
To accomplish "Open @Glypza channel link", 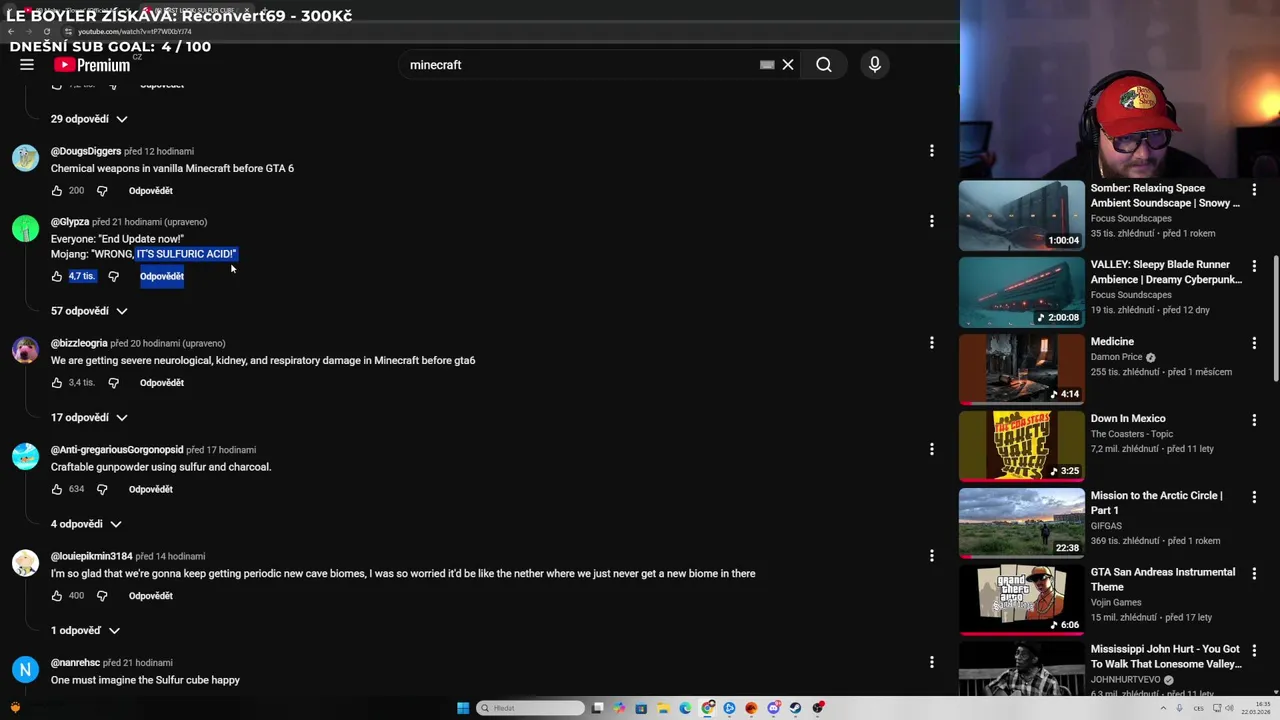I will 70,222.
